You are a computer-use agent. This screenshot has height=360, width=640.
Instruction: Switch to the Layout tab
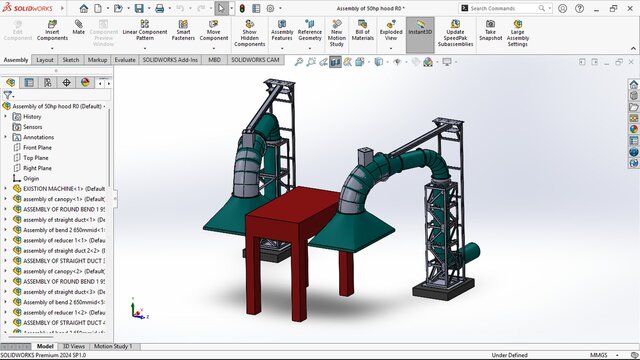(x=44, y=60)
